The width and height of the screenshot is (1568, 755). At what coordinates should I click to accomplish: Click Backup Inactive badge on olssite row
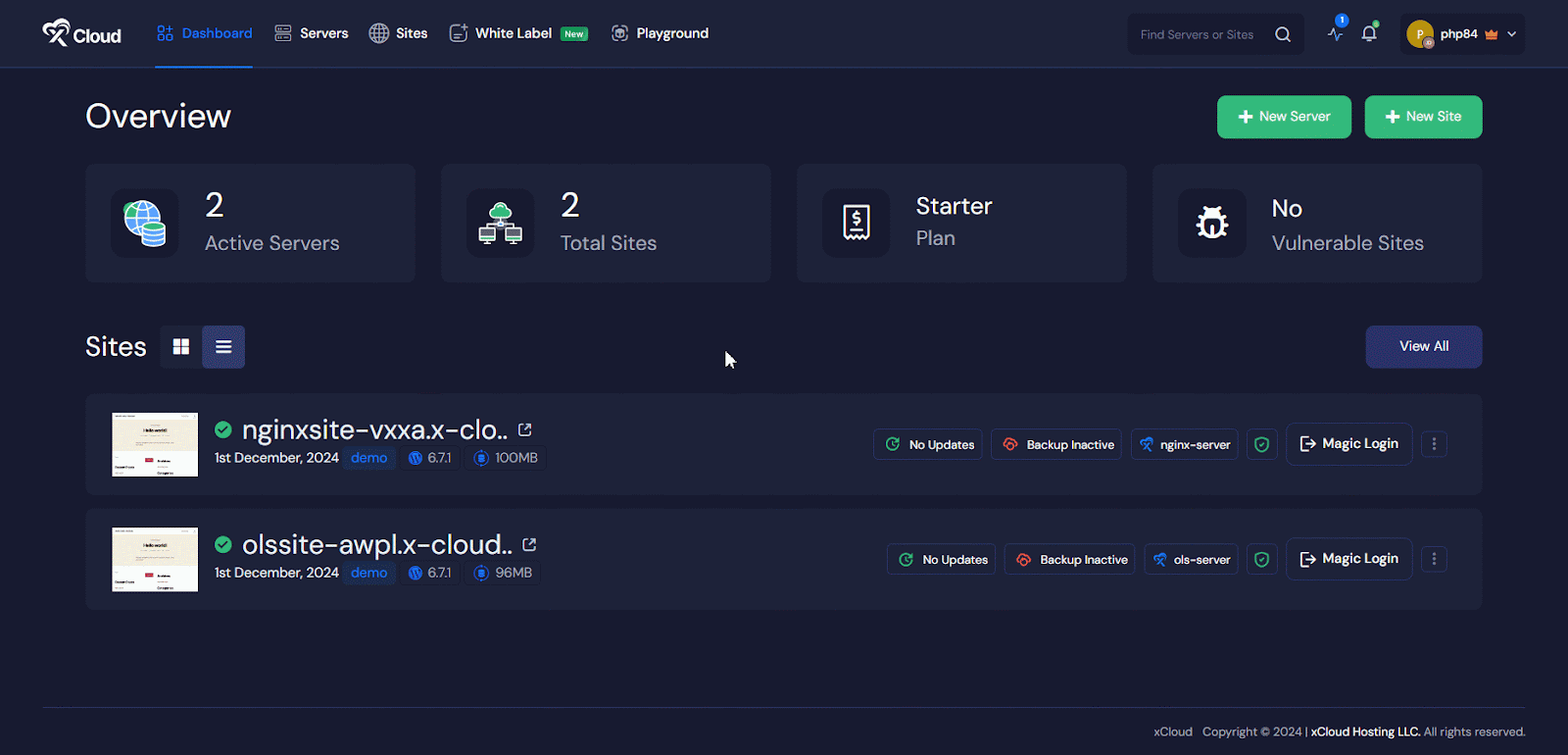tap(1070, 559)
